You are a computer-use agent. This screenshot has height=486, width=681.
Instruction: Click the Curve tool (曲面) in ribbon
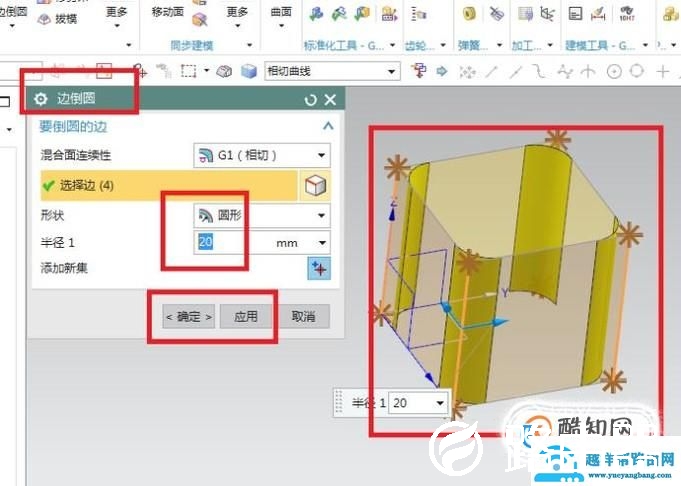281,12
